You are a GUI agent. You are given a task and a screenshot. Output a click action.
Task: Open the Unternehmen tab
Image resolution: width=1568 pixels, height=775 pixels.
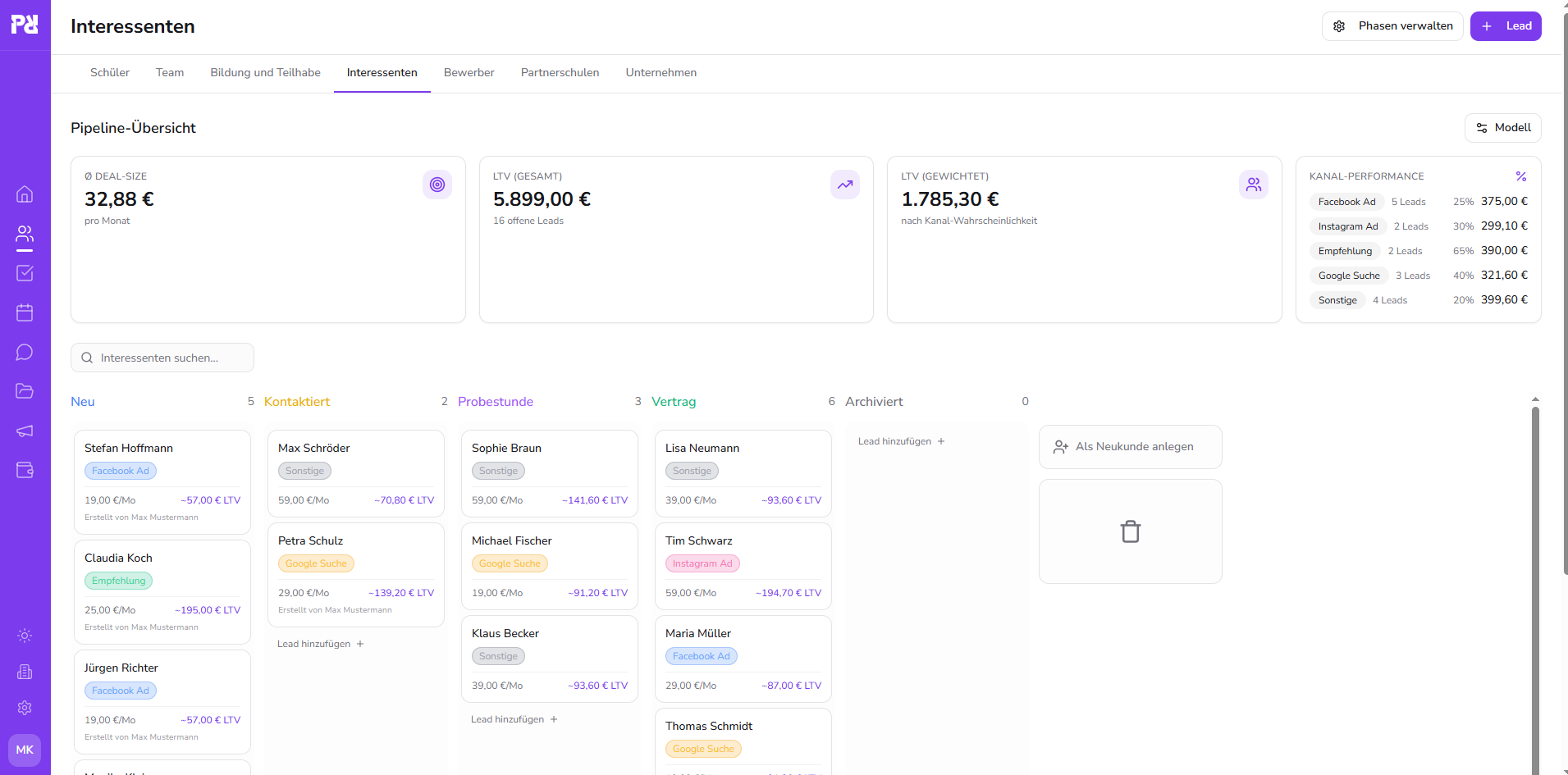pyautogui.click(x=661, y=73)
